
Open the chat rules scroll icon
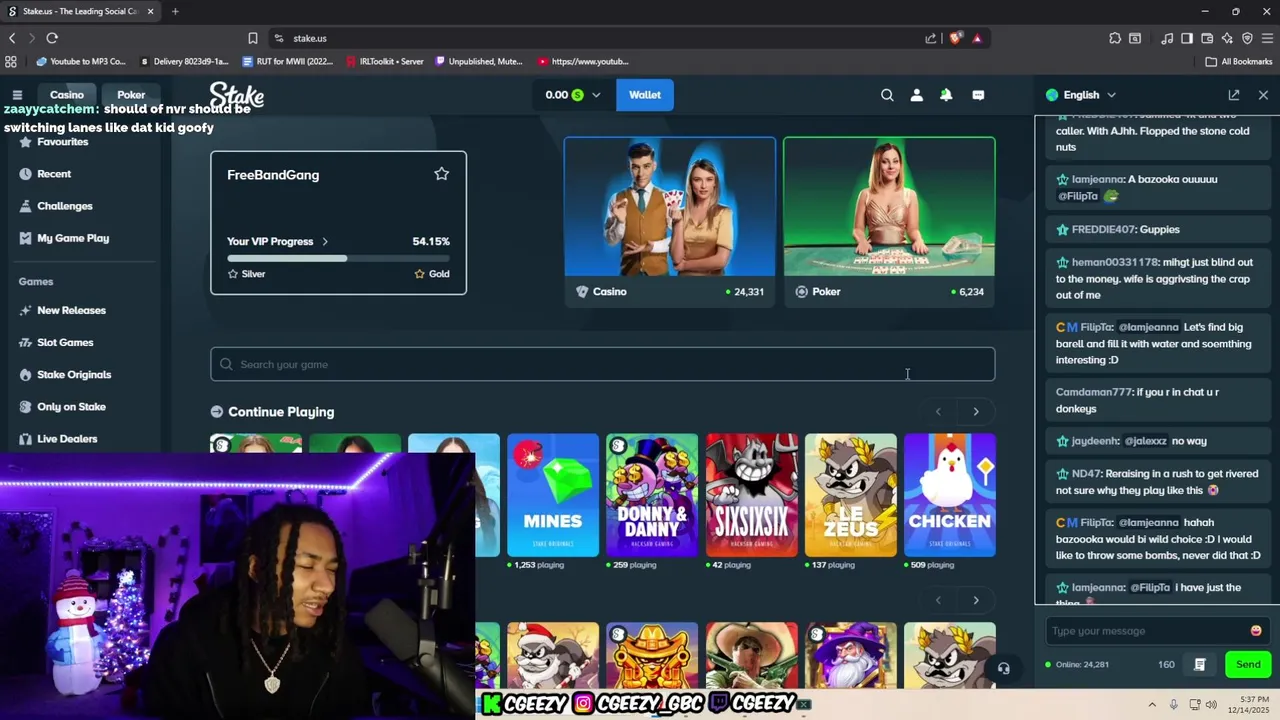1200,665
